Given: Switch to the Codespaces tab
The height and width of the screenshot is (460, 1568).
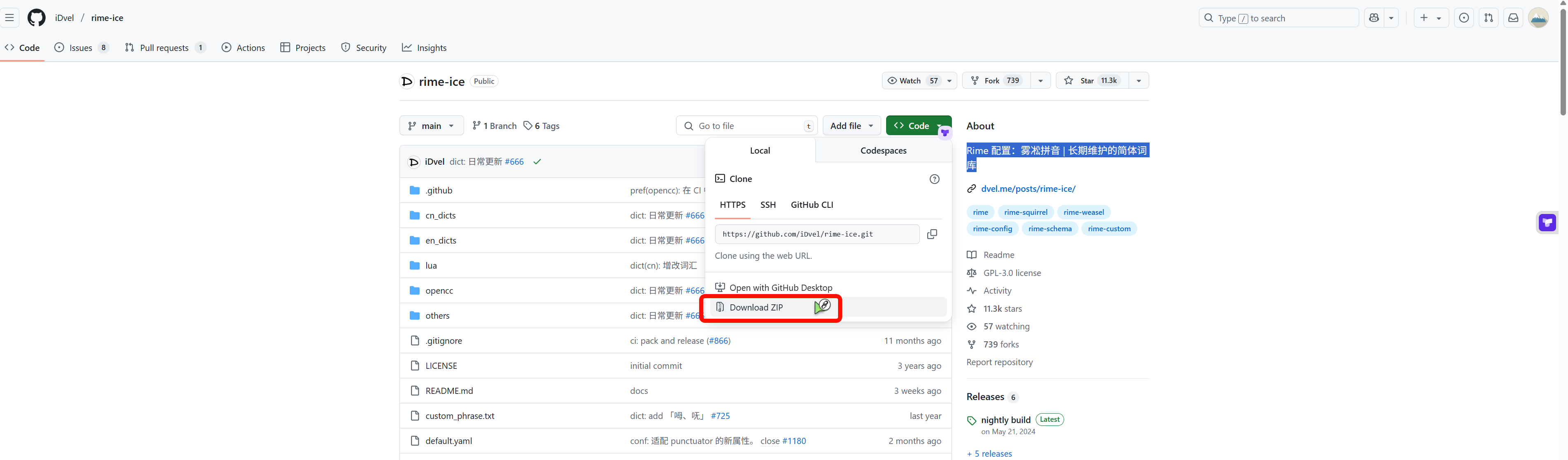Looking at the screenshot, I should 883,150.
